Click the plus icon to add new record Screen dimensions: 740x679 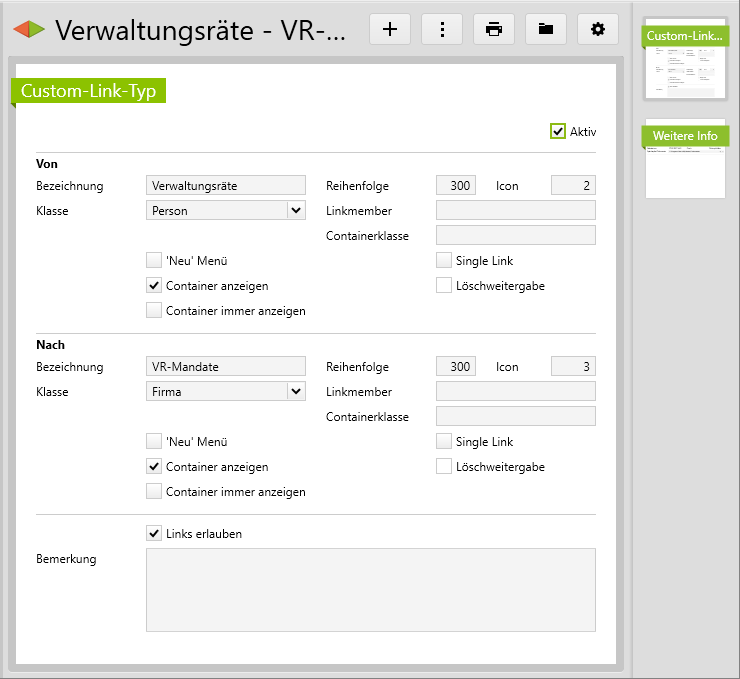click(x=390, y=29)
